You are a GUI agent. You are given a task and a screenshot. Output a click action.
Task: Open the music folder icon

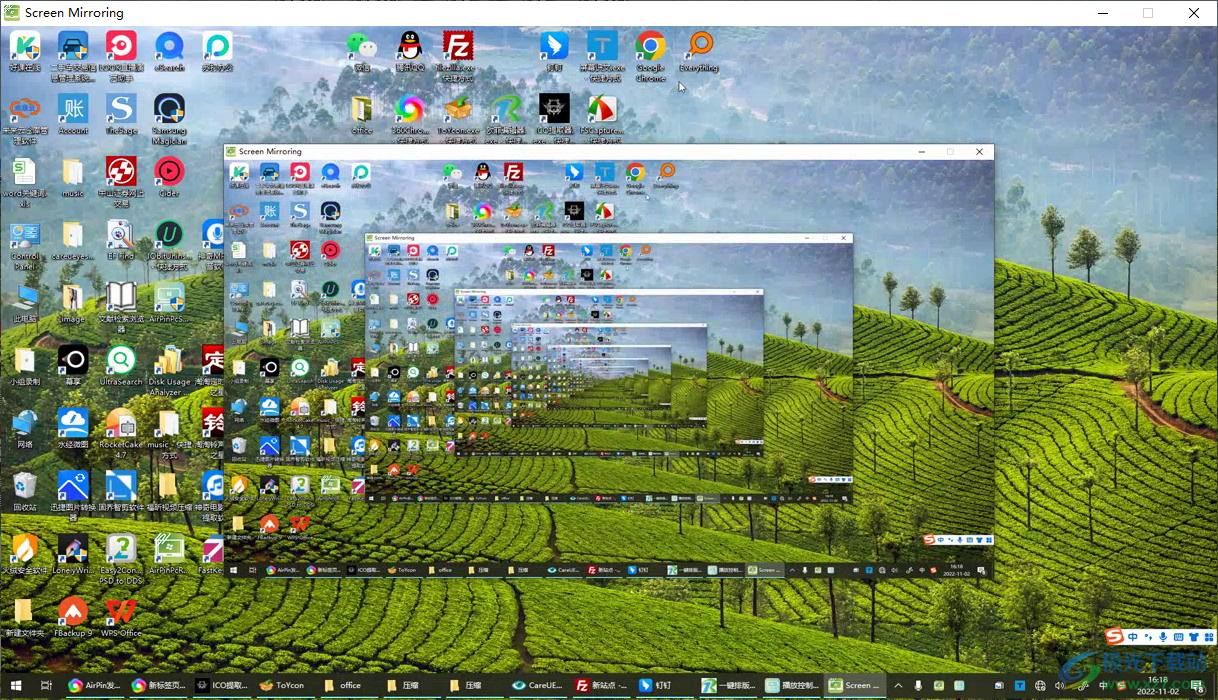tap(73, 172)
